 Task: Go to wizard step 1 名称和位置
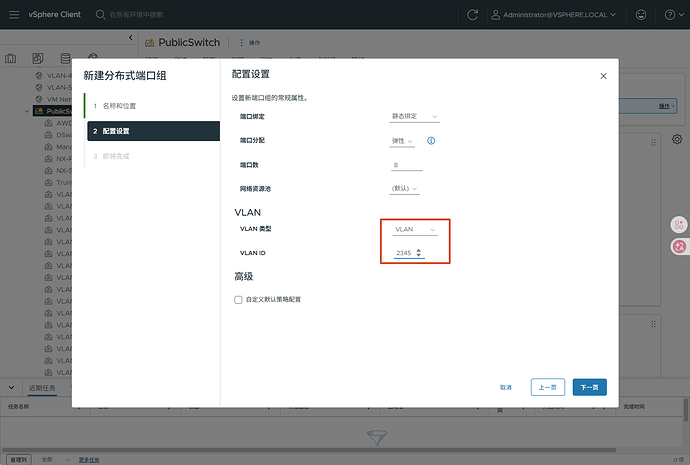[120, 106]
